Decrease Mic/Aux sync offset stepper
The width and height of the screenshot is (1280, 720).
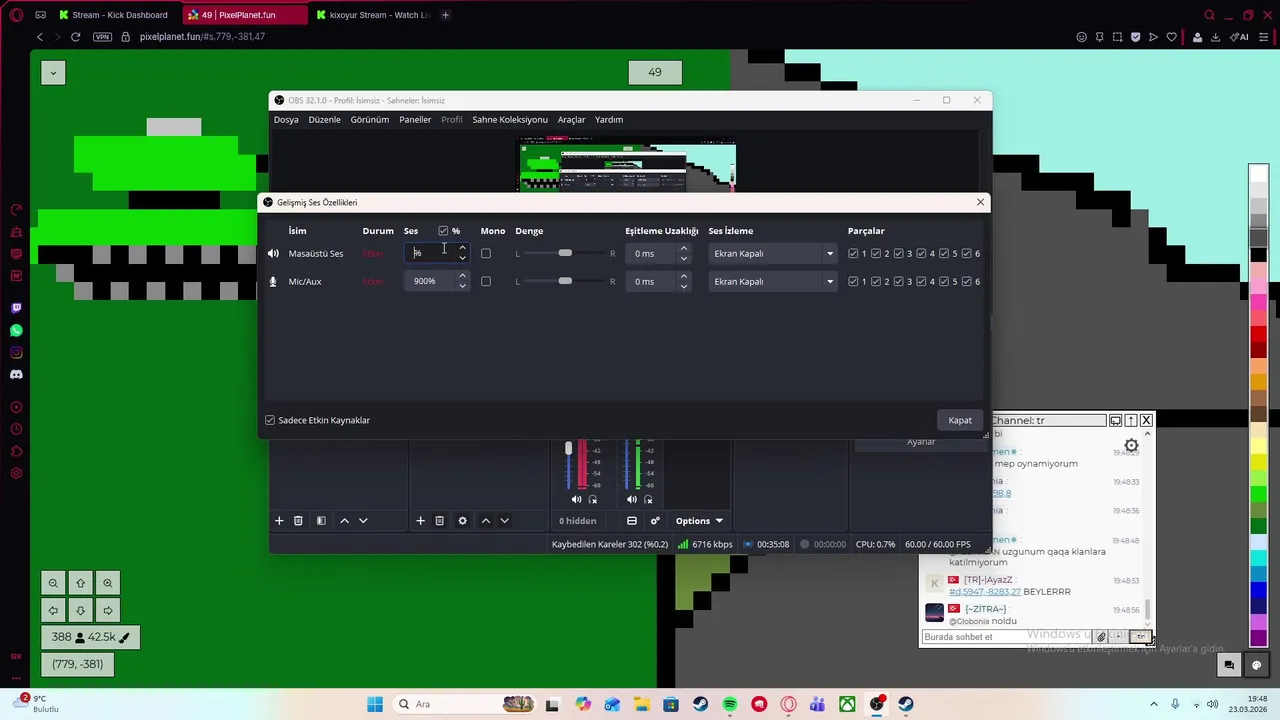[x=684, y=286]
